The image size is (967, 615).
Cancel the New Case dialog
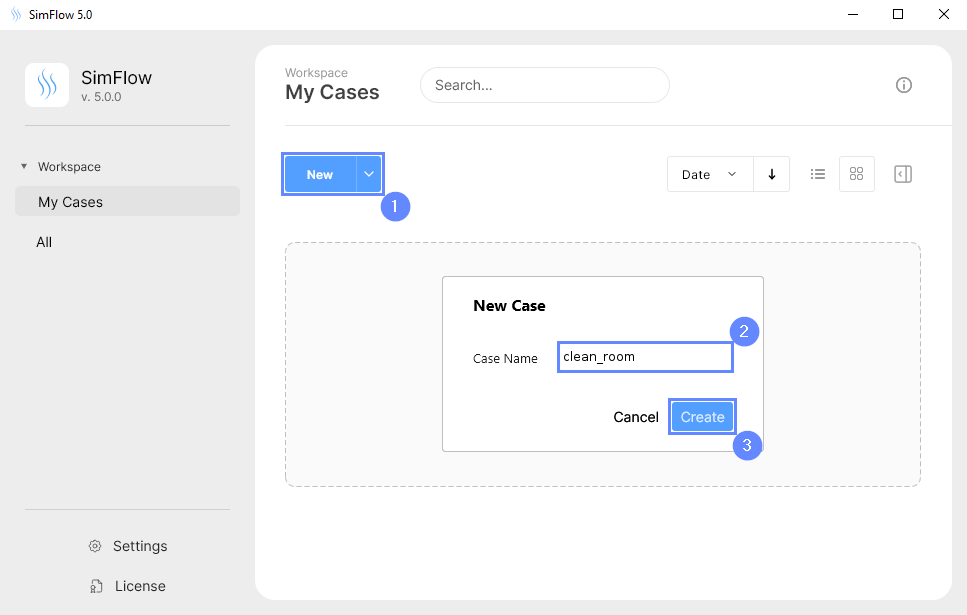coord(635,417)
